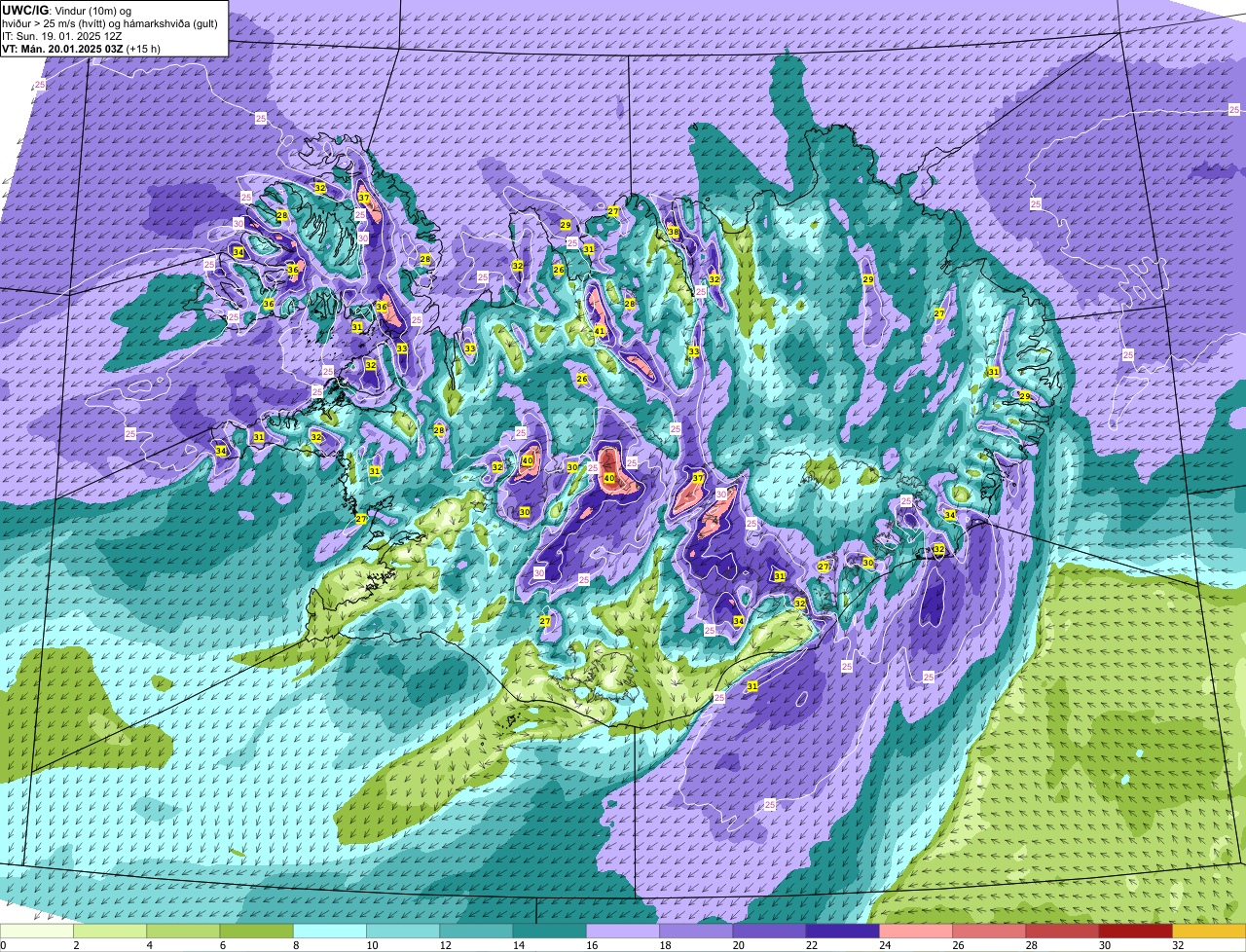Click the "VT: Mán. 20.01.2025 03Z (+15 h)" line
1246x952 pixels.
[82, 48]
